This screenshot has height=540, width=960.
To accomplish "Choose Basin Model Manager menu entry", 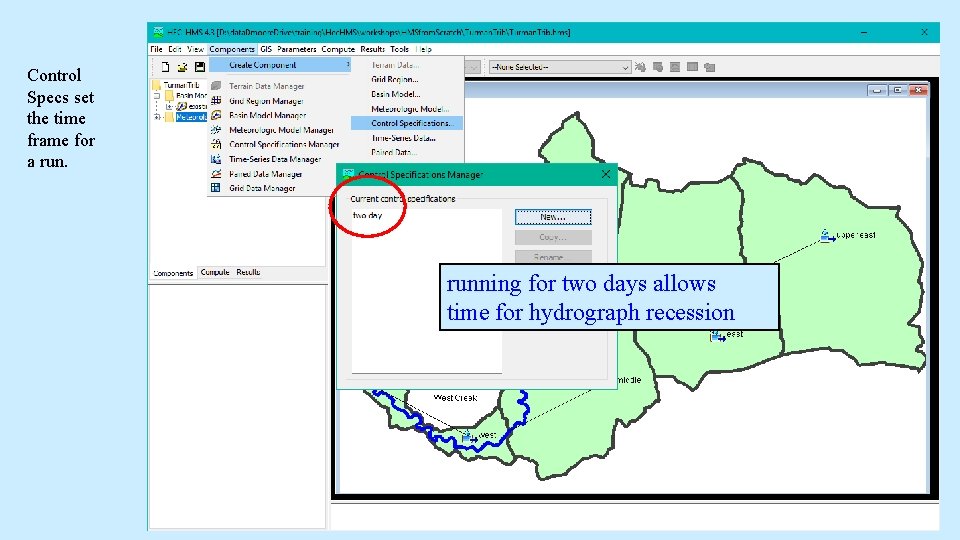I will point(268,115).
